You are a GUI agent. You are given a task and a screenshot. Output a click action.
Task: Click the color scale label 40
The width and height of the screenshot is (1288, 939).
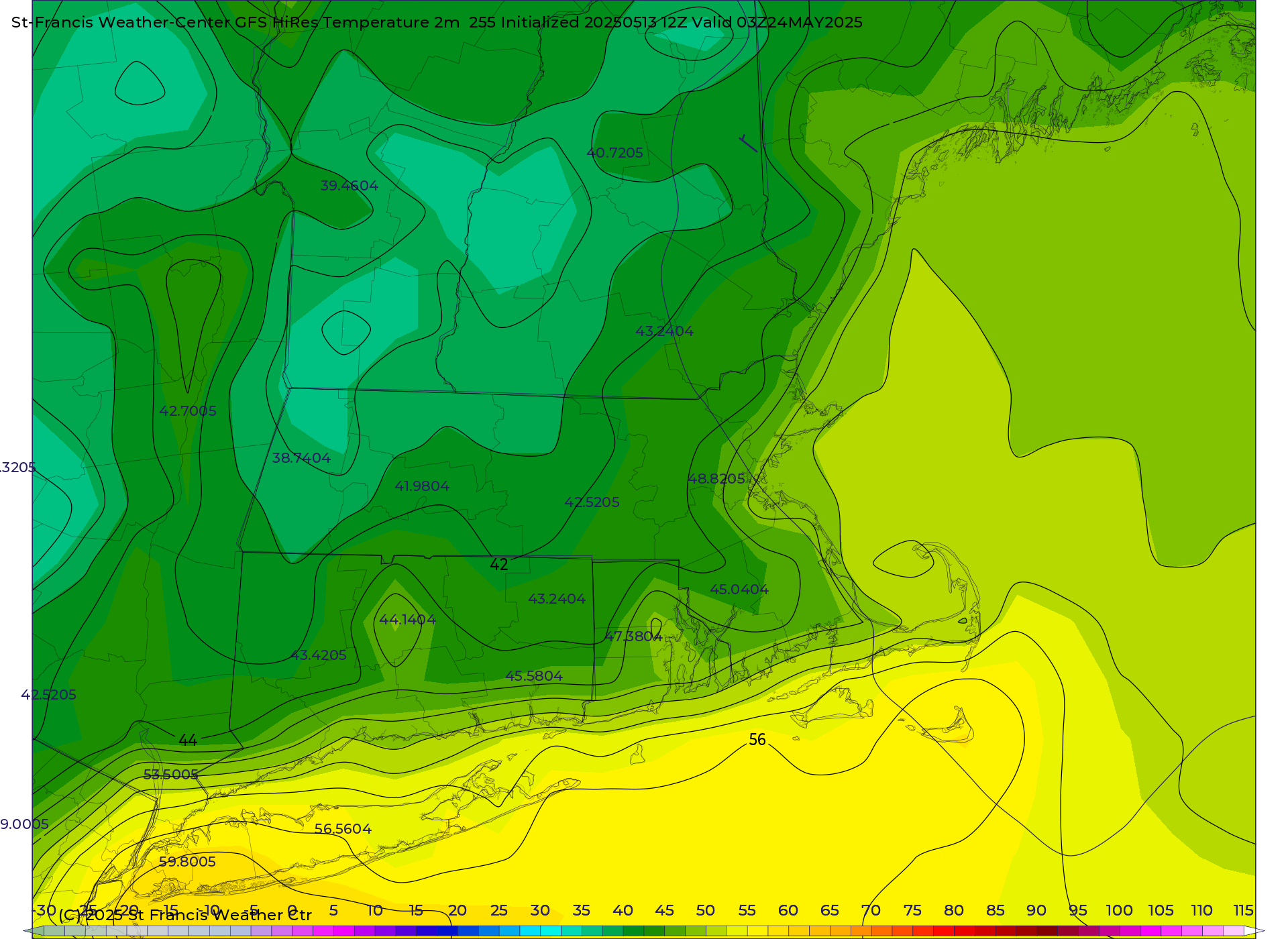pyautogui.click(x=623, y=911)
